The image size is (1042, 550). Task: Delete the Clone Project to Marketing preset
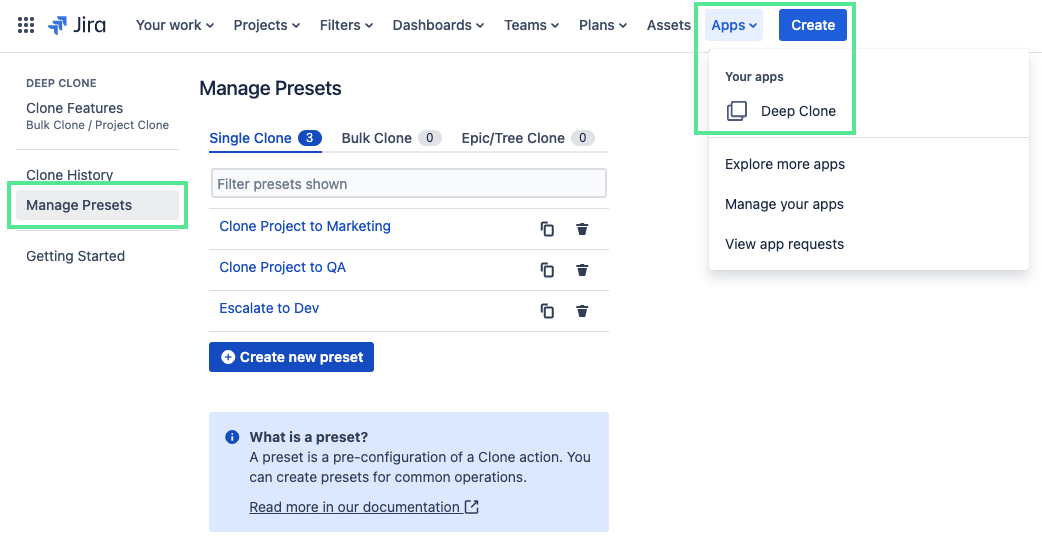pyautogui.click(x=582, y=229)
